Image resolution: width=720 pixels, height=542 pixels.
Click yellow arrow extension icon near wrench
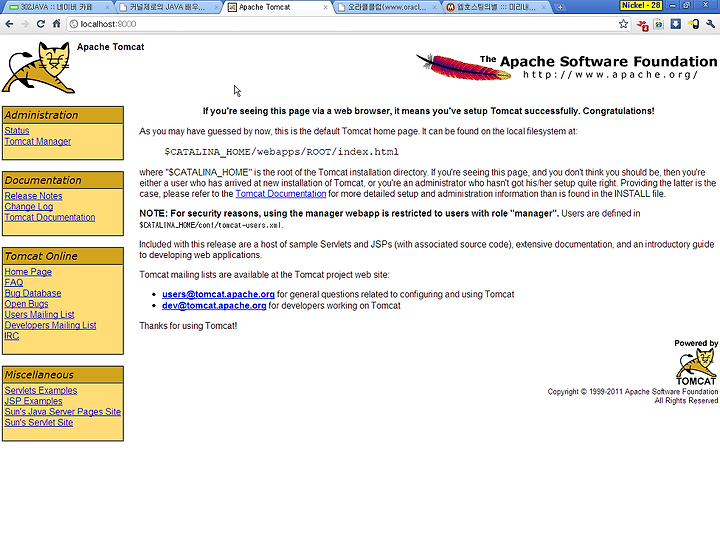693,24
